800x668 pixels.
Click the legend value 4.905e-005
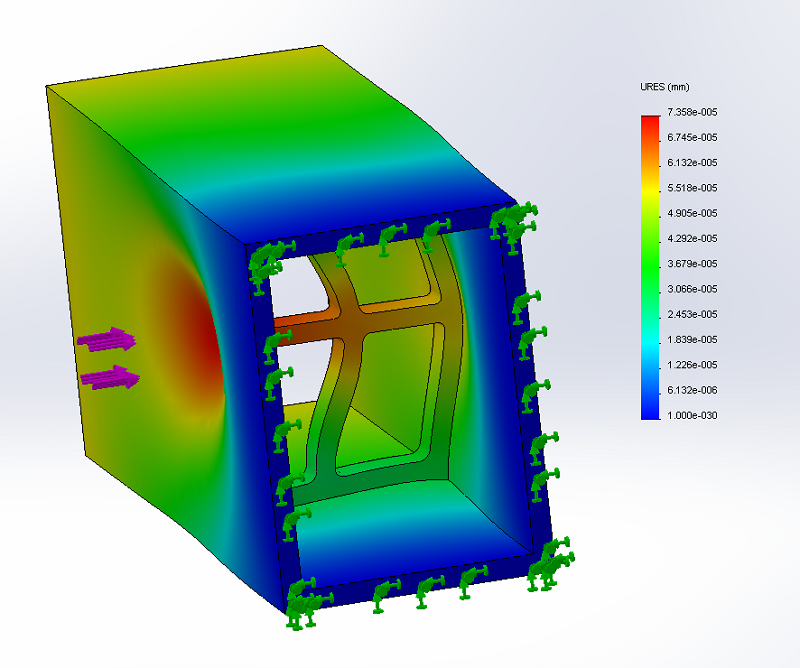pos(692,213)
